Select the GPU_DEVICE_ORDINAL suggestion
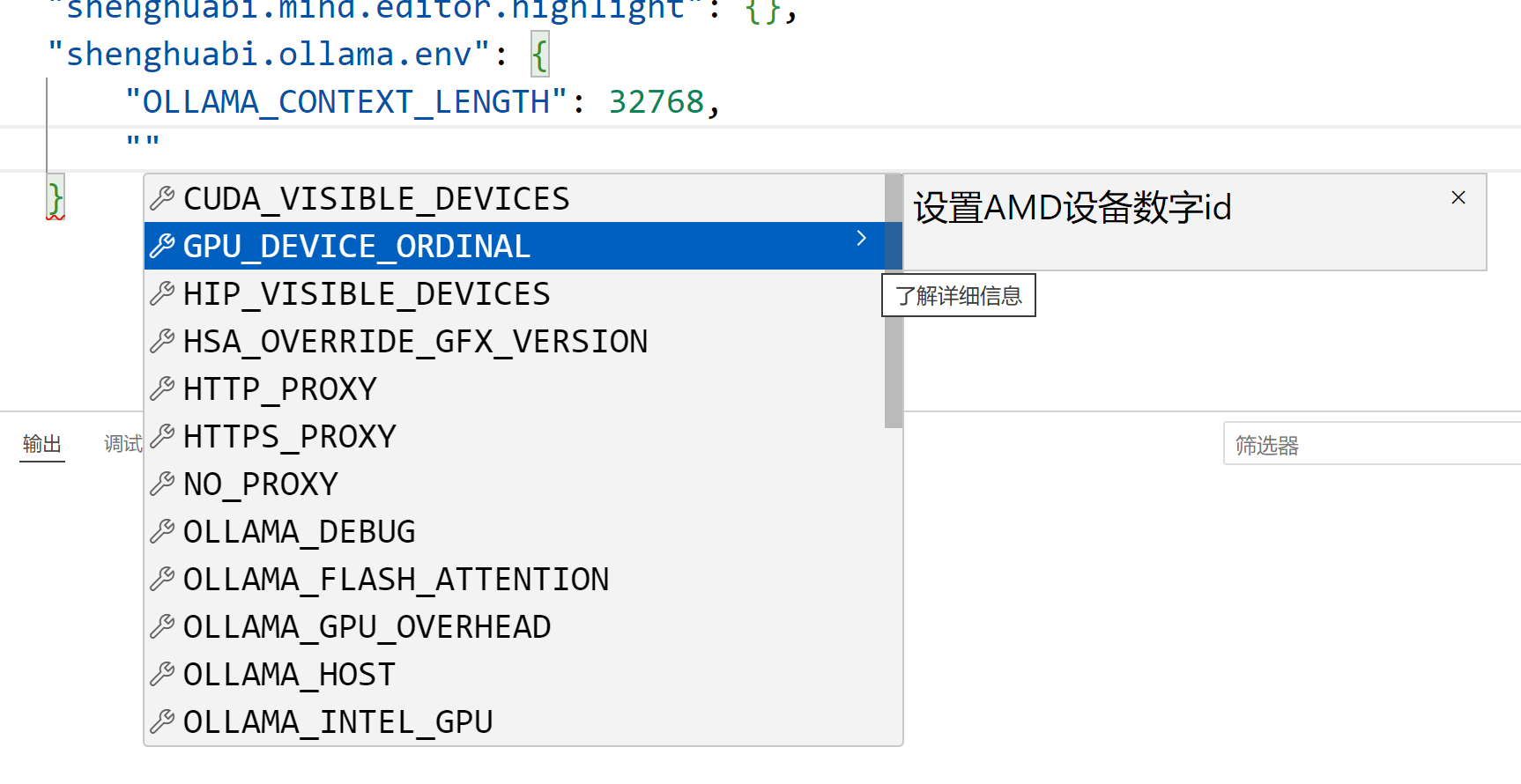1521x784 pixels. pos(357,247)
